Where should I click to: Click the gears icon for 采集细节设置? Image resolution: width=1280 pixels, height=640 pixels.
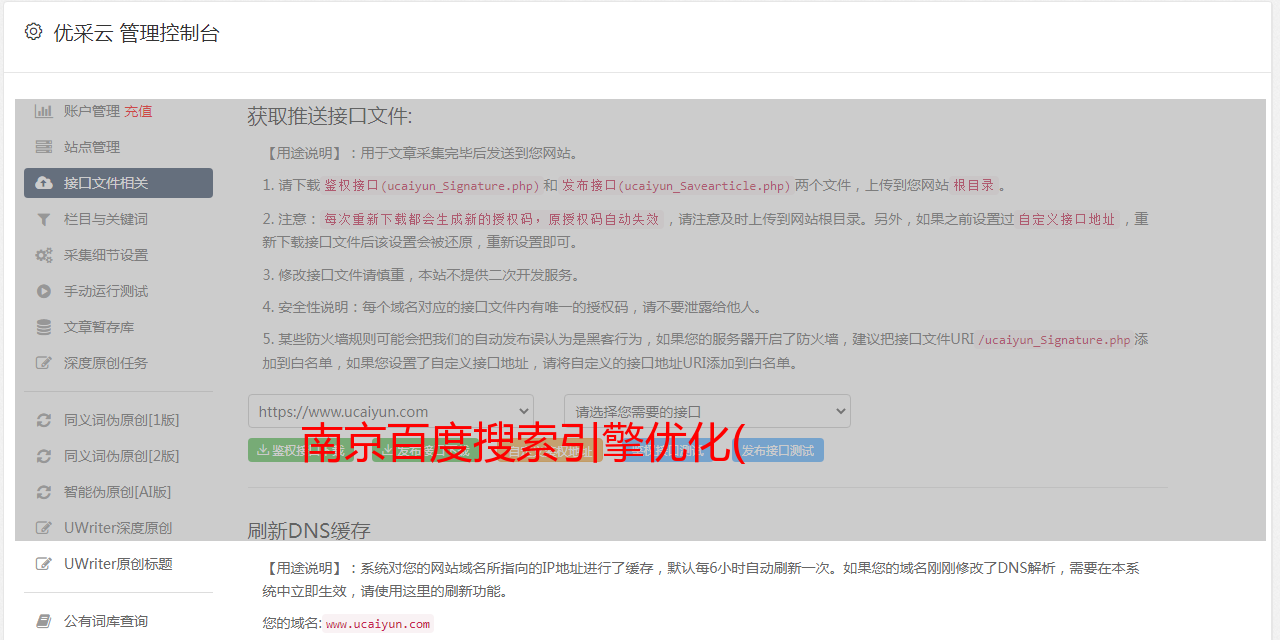(x=44, y=255)
